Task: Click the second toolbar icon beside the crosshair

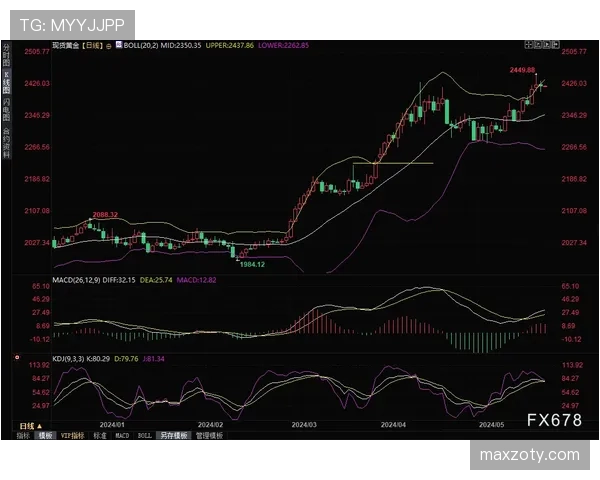Action: tap(538, 45)
